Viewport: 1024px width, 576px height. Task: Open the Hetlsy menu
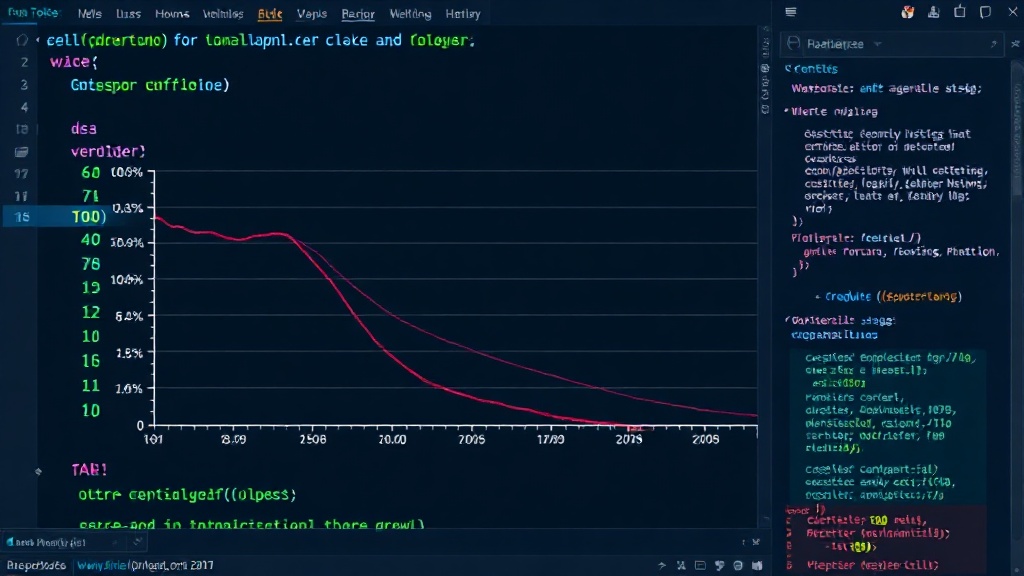pos(462,14)
